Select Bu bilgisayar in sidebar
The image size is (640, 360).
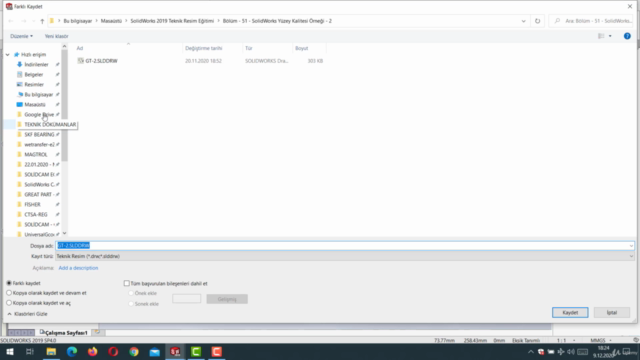(38, 94)
